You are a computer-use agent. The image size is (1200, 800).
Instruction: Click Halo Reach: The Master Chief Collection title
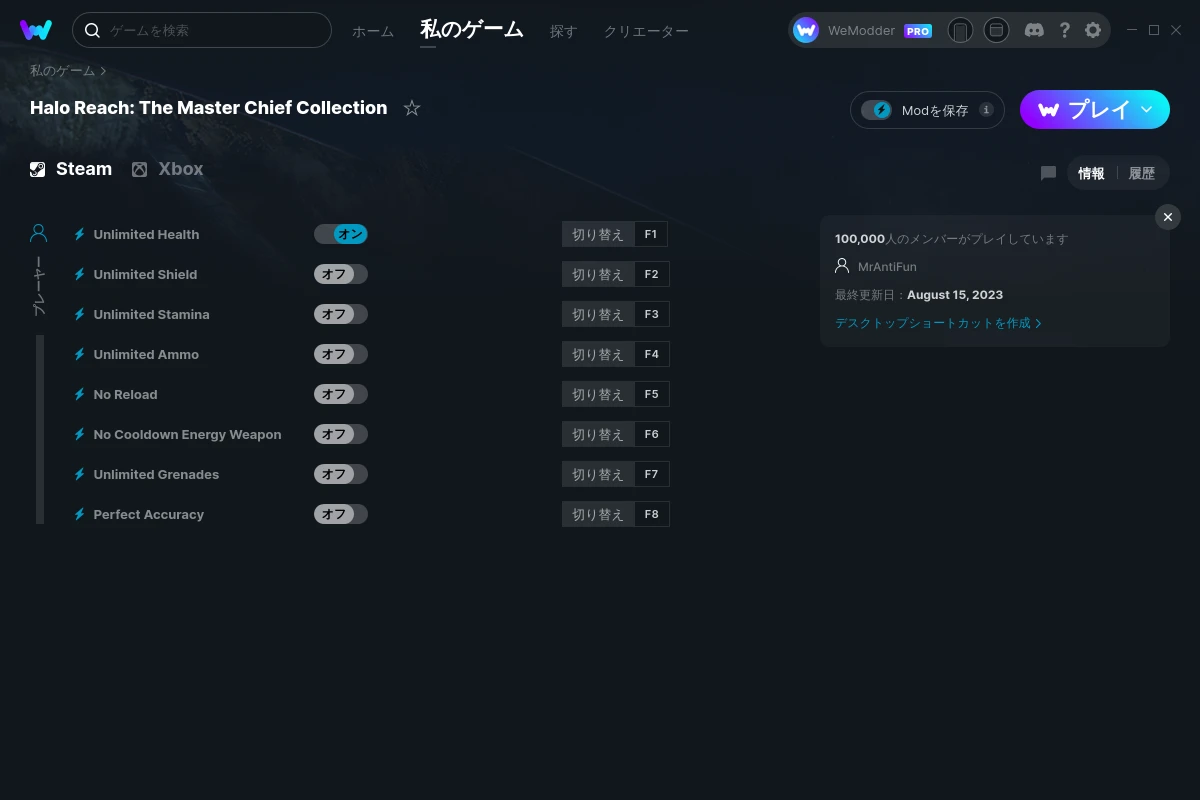click(x=208, y=108)
